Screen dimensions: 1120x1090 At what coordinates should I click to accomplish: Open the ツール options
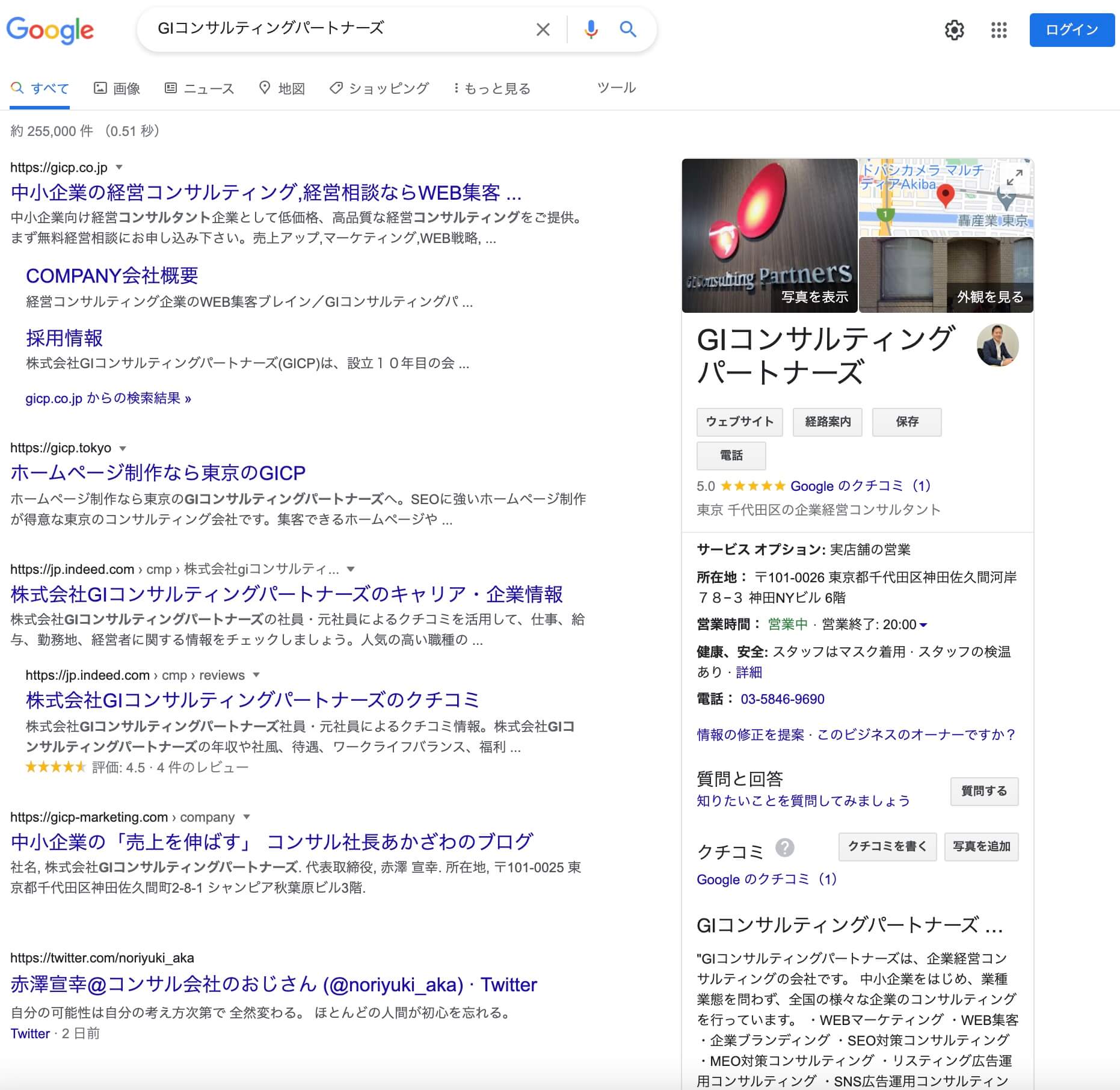(x=616, y=88)
